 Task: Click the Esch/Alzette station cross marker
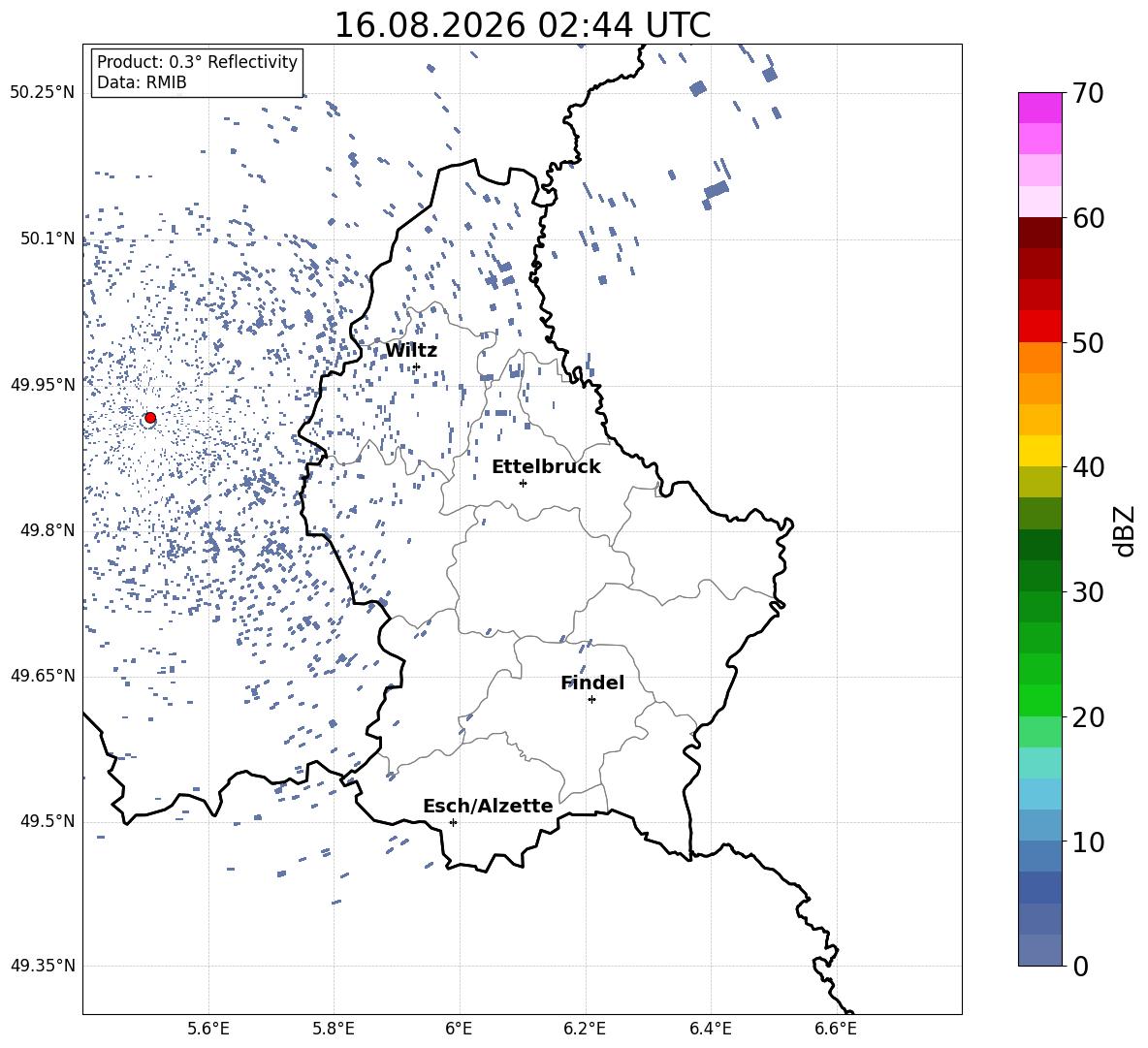(x=453, y=822)
